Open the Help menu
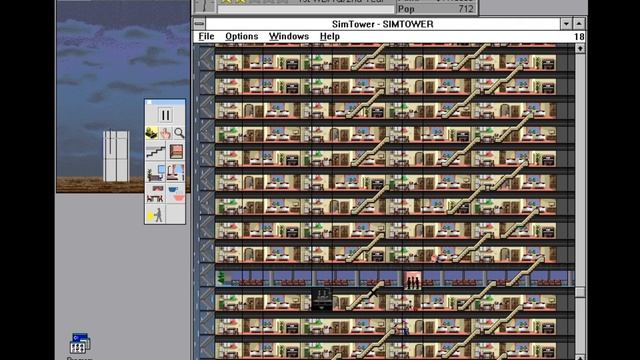Screen dimensions: 640x360 [329, 36]
